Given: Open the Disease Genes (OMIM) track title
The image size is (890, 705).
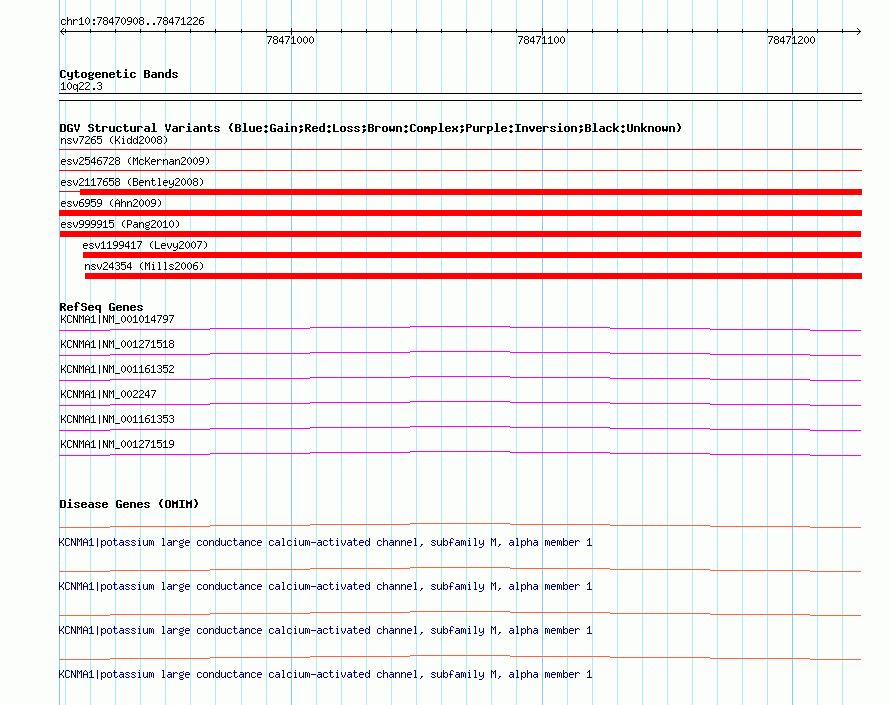Looking at the screenshot, I should click(129, 504).
